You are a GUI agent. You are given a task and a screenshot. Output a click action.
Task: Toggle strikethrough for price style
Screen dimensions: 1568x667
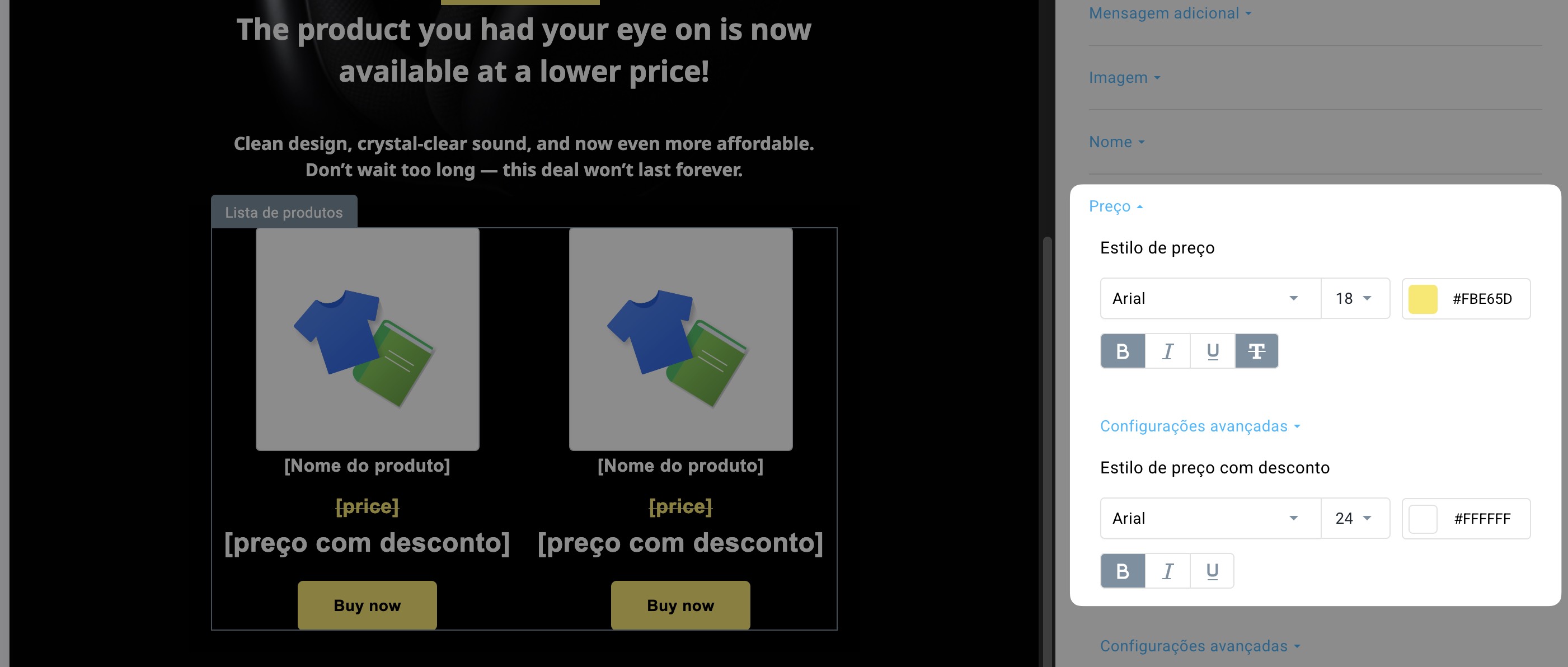coord(1256,351)
